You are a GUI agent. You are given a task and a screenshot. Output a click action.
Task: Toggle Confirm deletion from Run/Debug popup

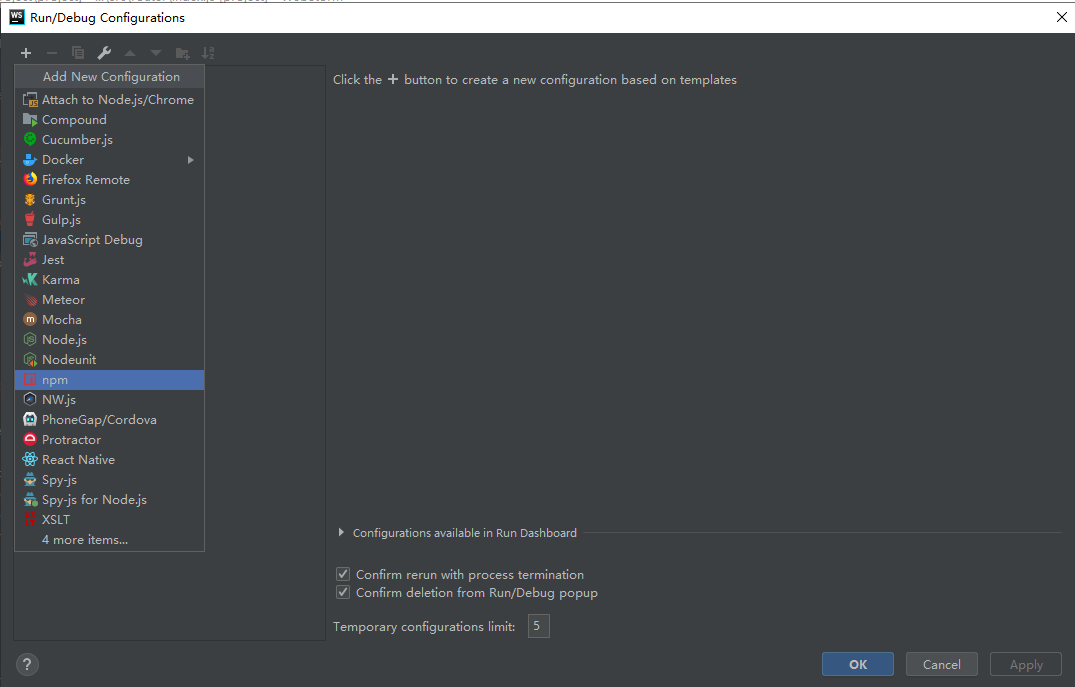pyautogui.click(x=343, y=592)
